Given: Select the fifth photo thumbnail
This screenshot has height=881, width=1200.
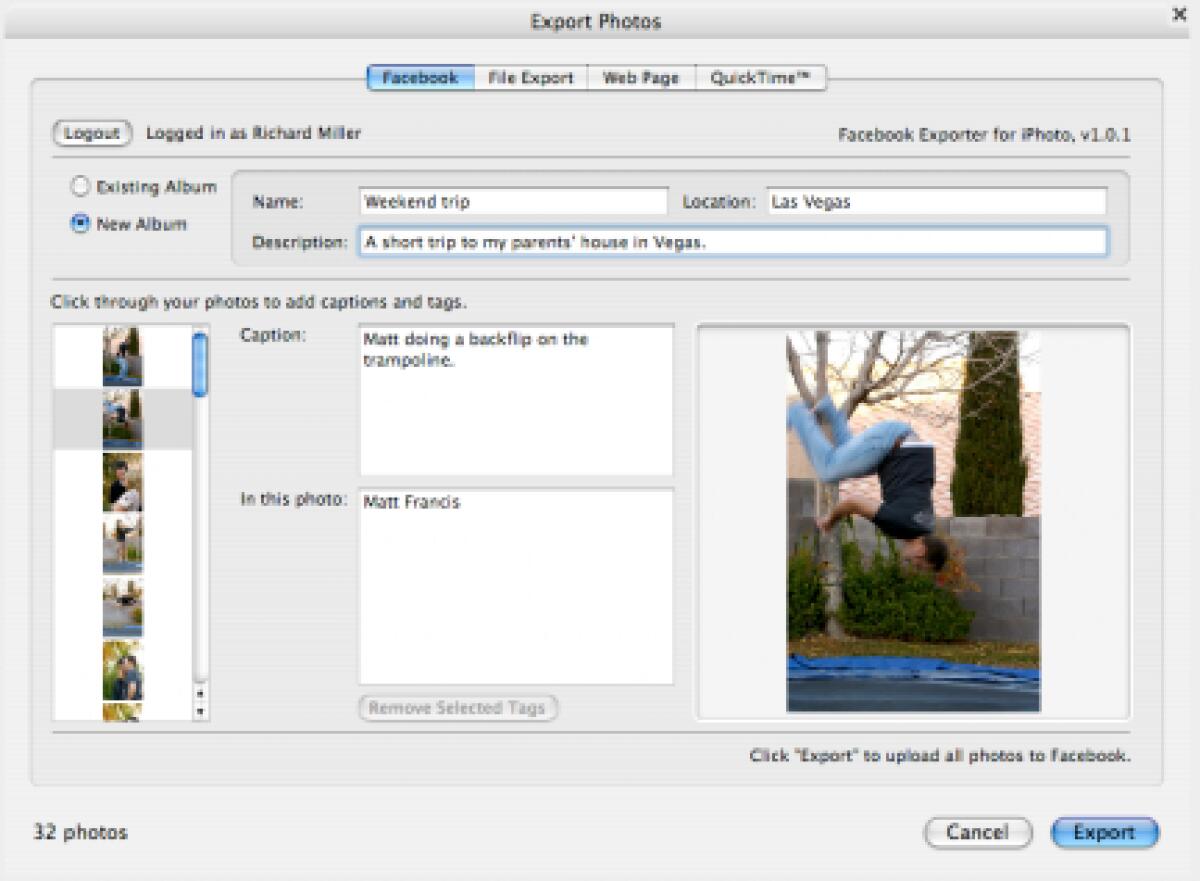Looking at the screenshot, I should click(122, 607).
